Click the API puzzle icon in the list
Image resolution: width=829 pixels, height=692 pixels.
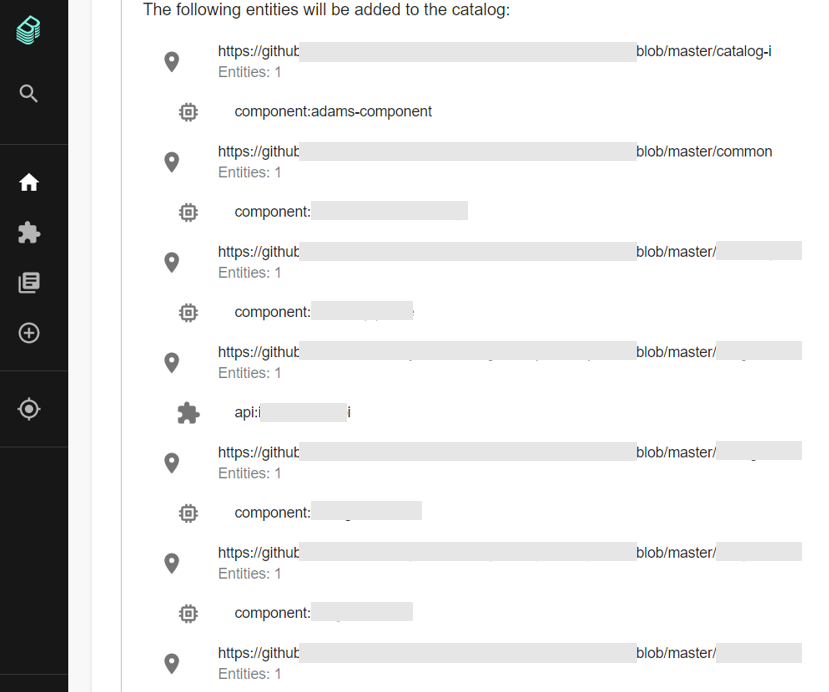tap(188, 412)
